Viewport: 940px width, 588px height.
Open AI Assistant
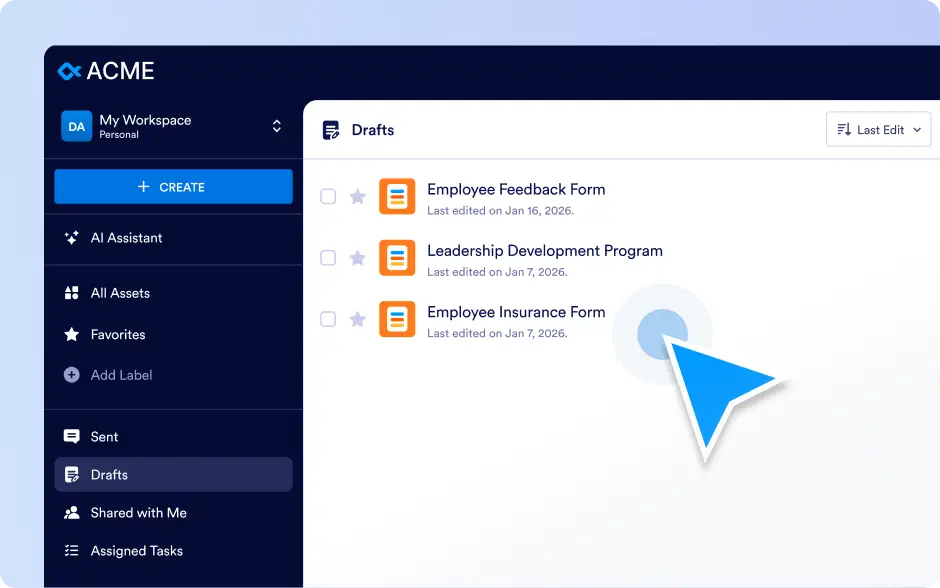(173, 238)
